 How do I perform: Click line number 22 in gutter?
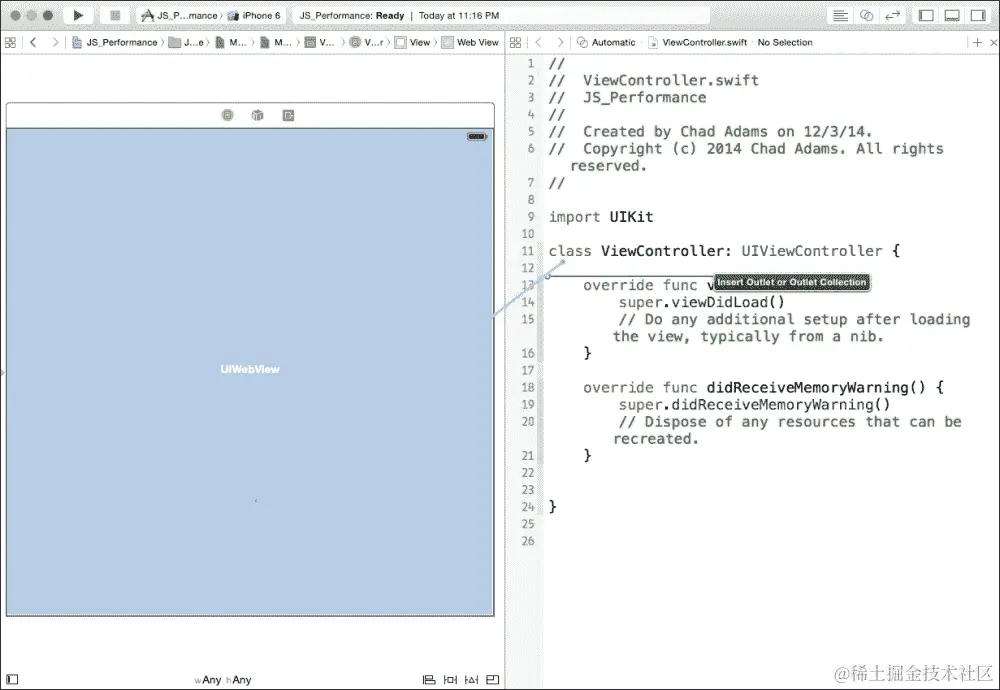pos(528,473)
